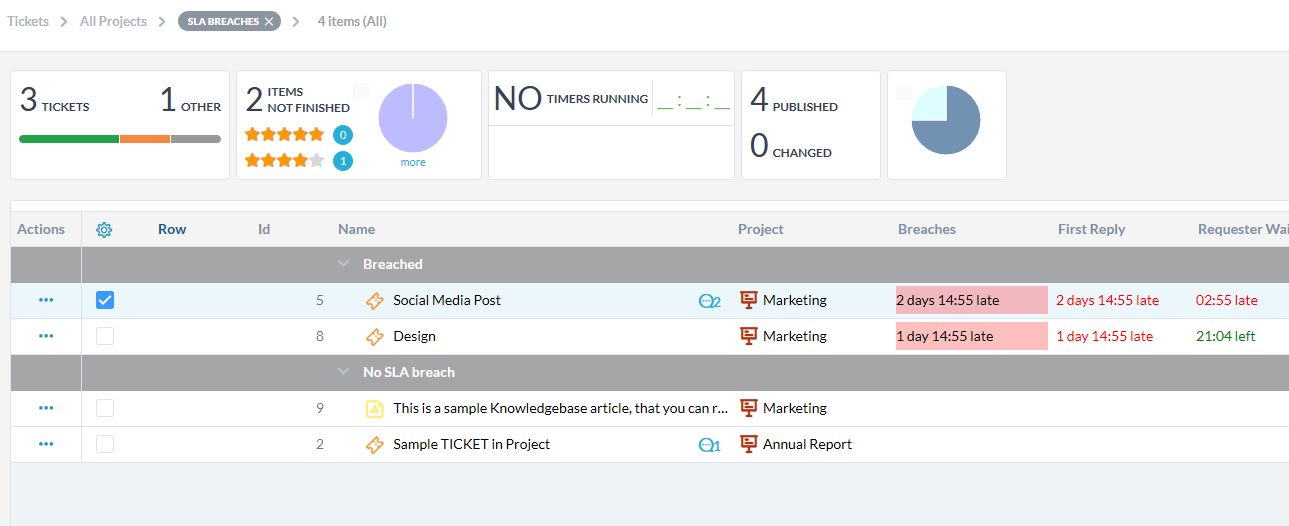The image size is (1289, 526).
Task: Open comments bubble on Social Media Post
Action: 709,301
